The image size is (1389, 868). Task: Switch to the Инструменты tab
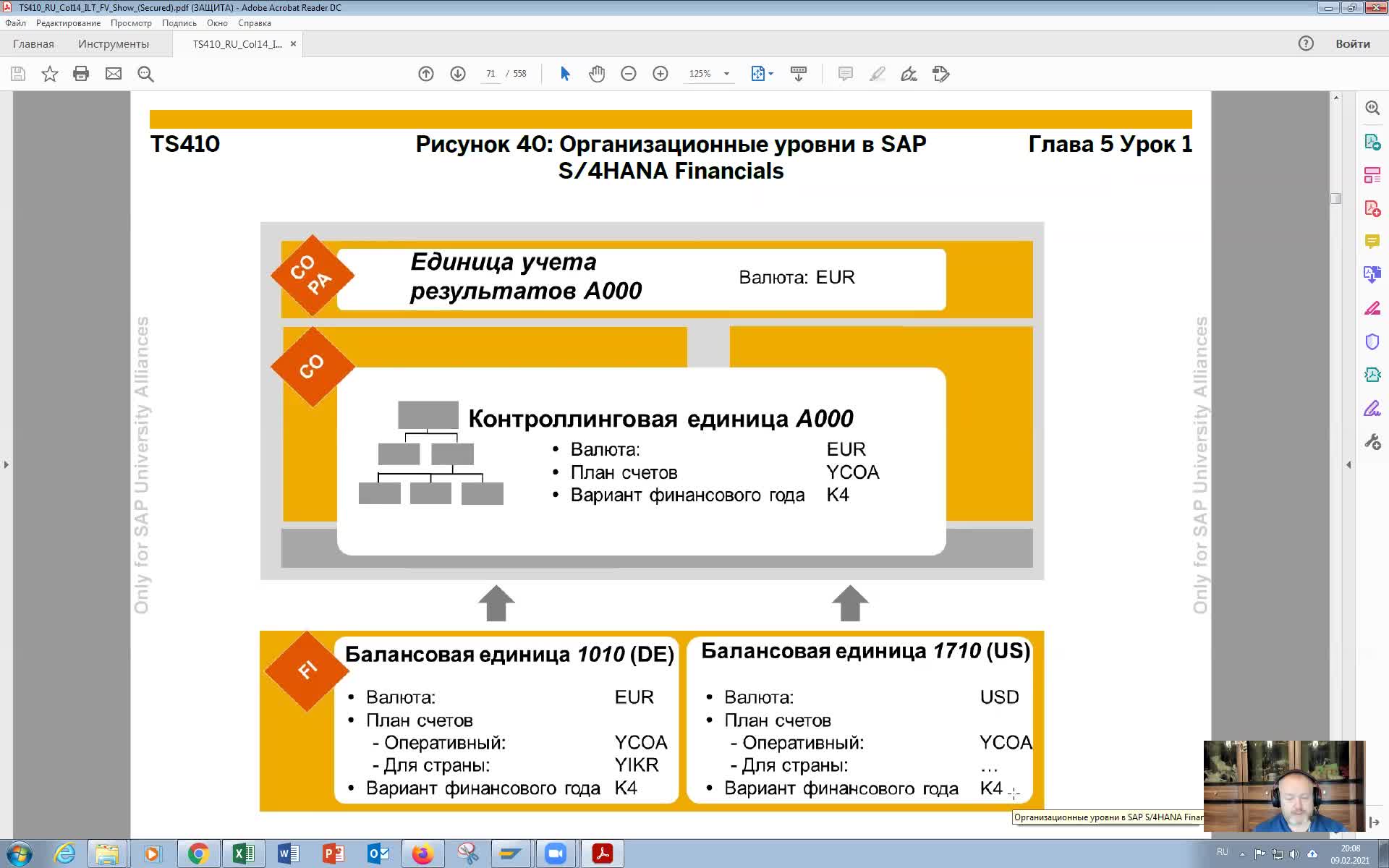point(114,44)
